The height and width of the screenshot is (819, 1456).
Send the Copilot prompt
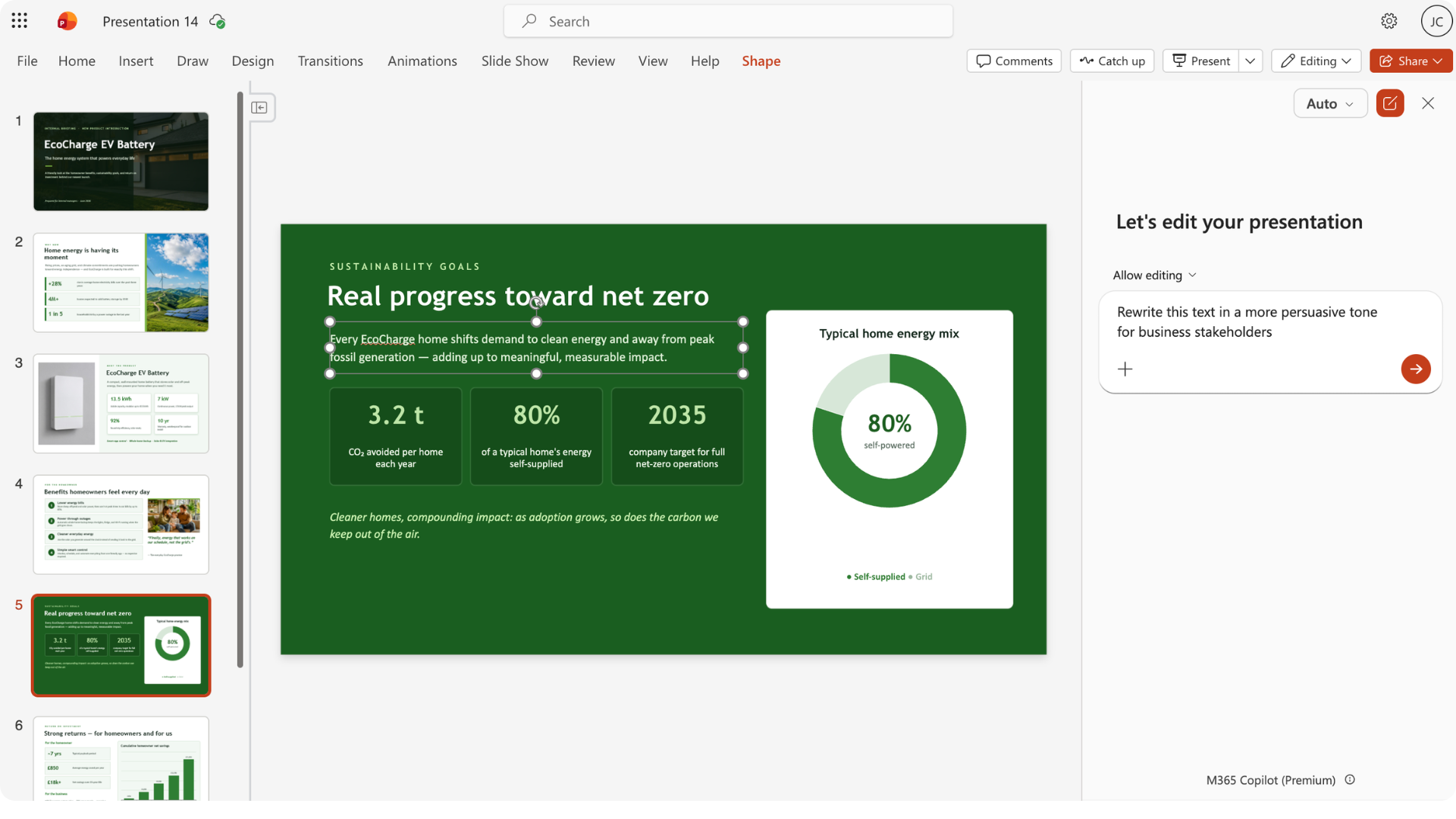click(x=1415, y=369)
